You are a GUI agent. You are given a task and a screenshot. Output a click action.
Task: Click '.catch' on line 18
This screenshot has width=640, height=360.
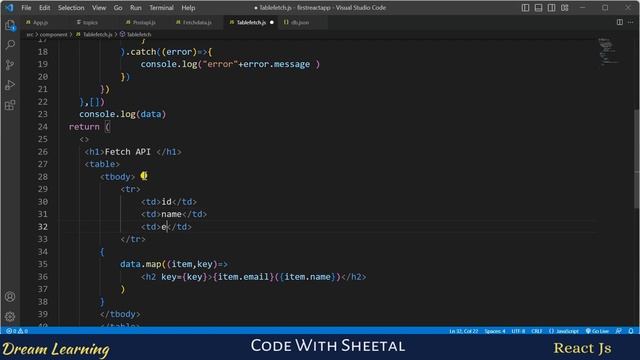(x=141, y=52)
